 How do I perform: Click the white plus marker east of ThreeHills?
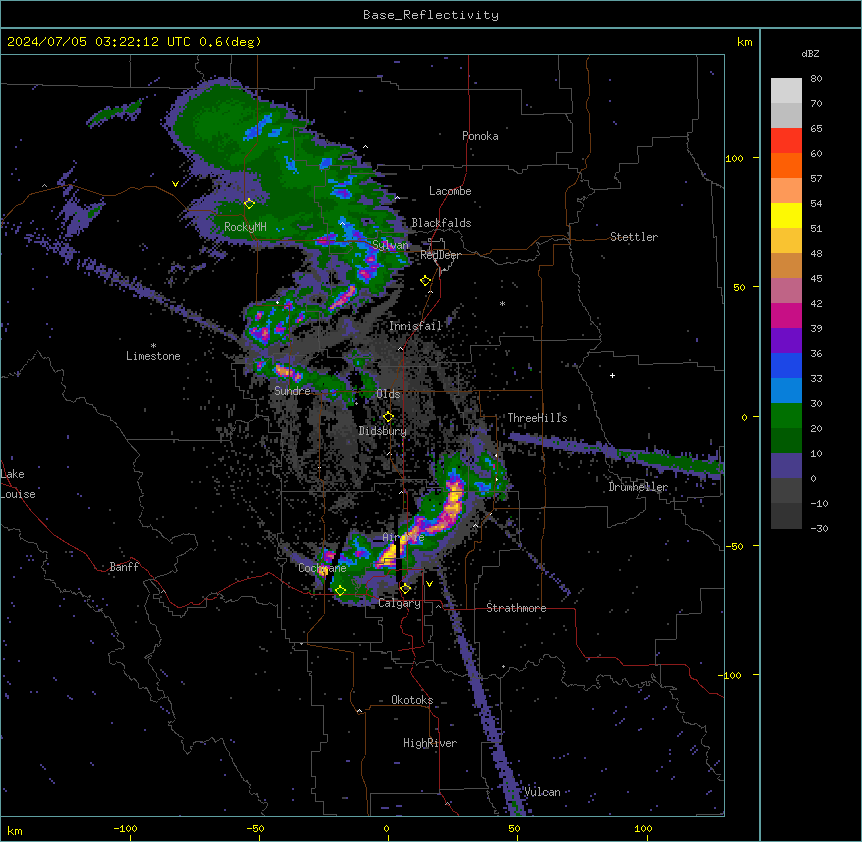tap(612, 375)
